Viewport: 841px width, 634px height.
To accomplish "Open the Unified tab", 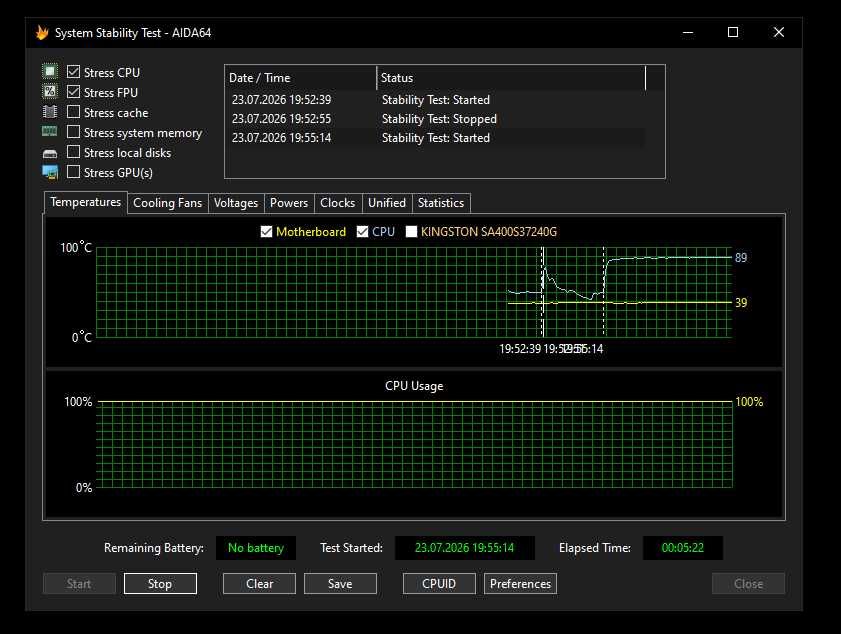I will 387,203.
